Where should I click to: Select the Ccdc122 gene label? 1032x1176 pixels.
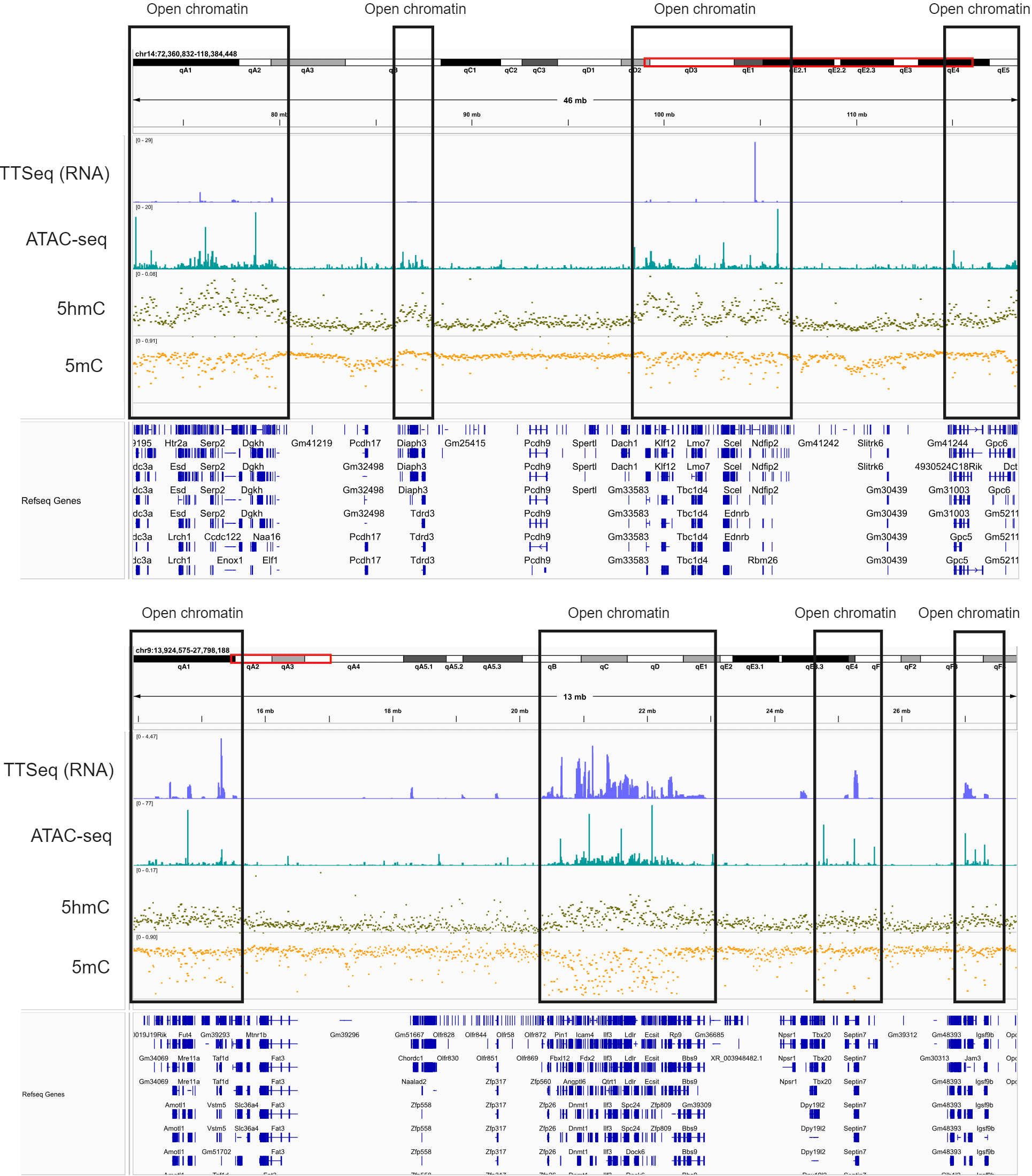tap(222, 537)
